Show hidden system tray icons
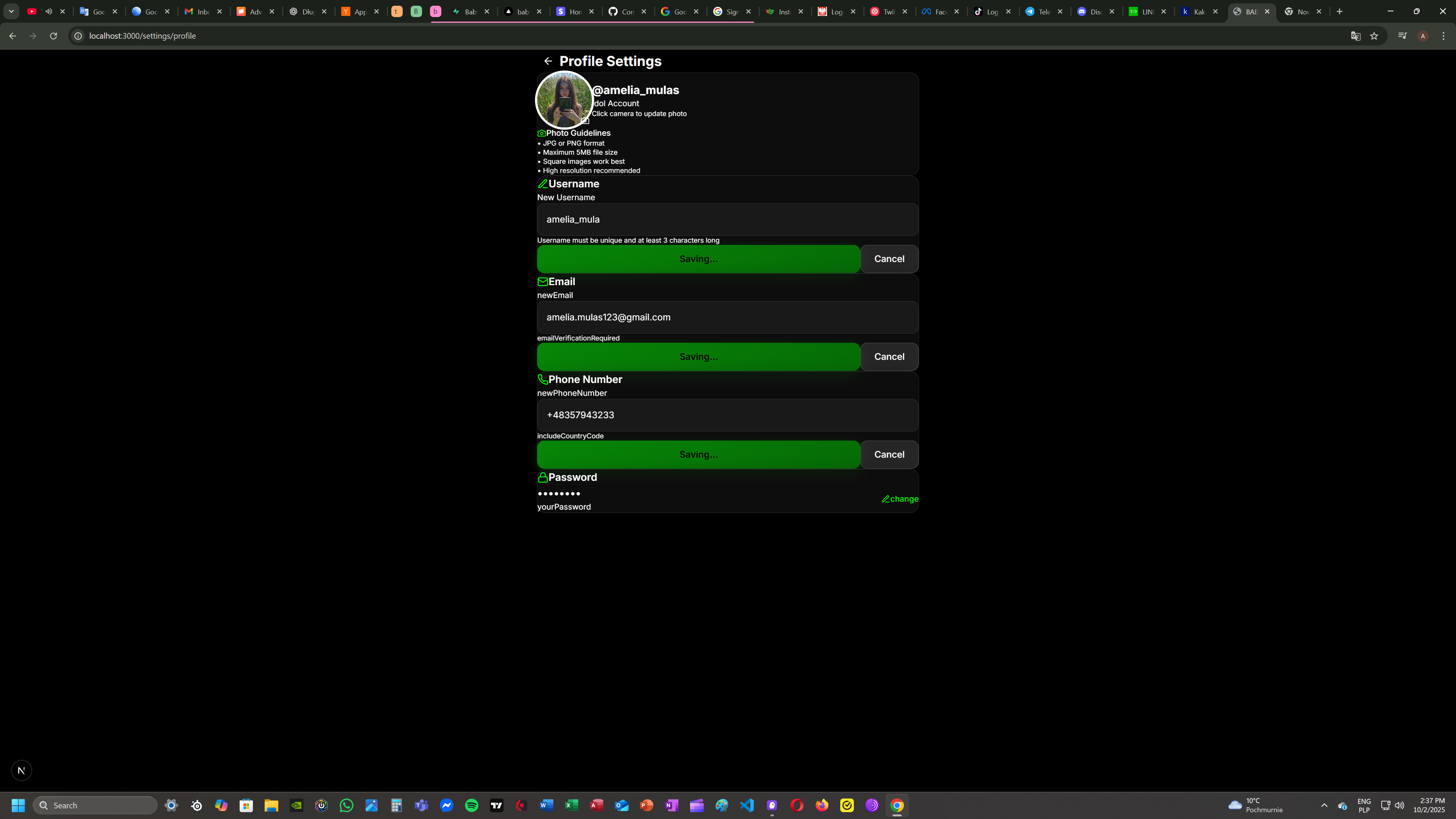This screenshot has height=819, width=1456. coord(1324,805)
